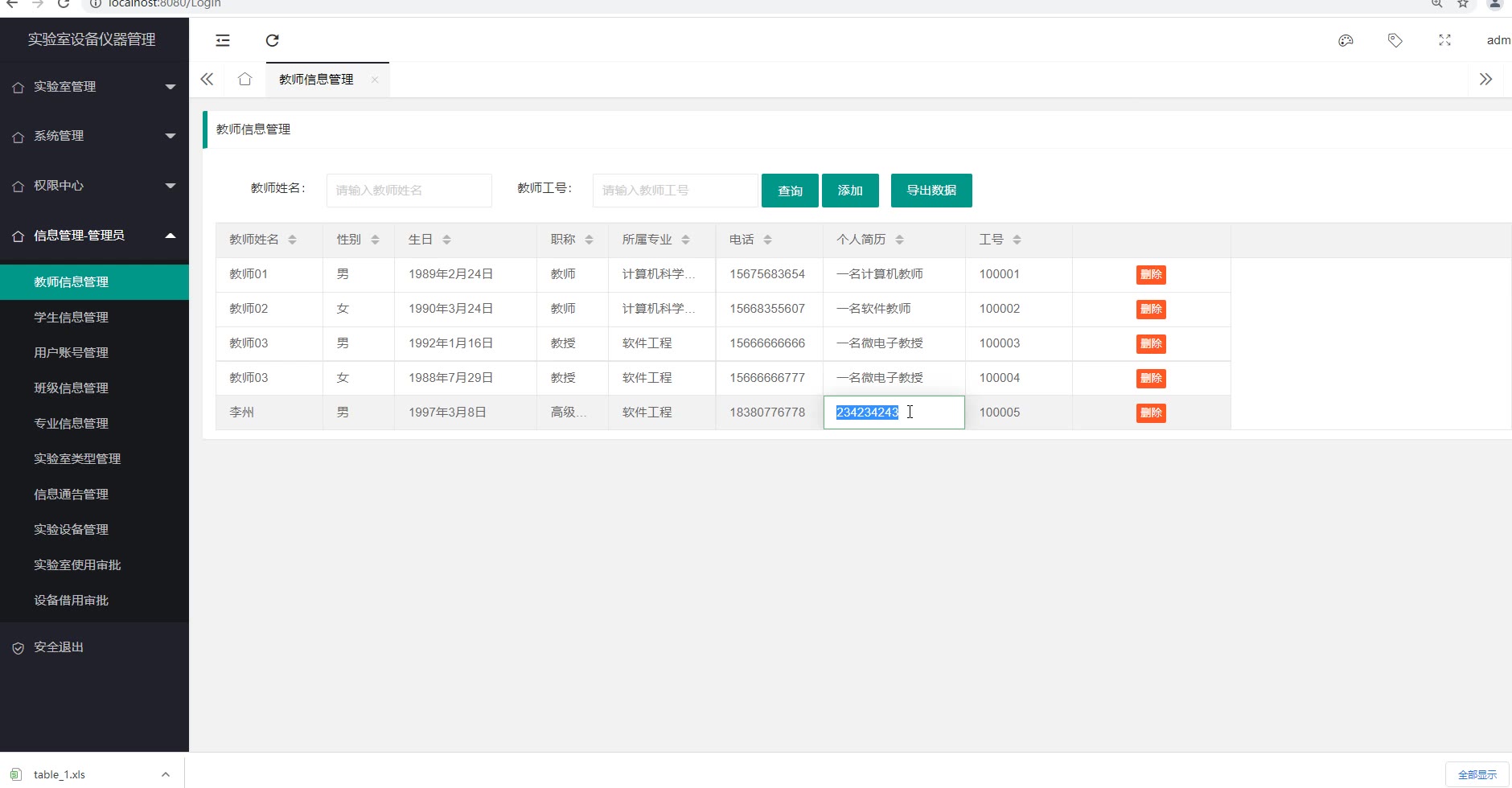Click the home icon tab

click(245, 79)
